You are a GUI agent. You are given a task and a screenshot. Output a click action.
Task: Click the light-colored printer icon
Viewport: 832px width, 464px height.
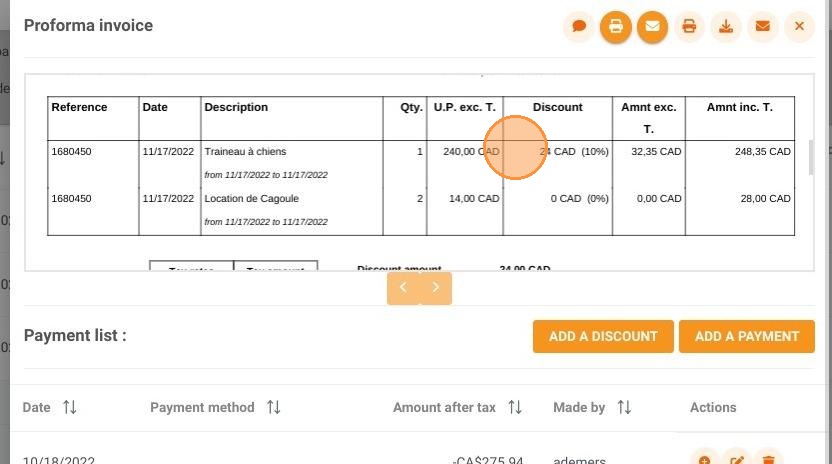pyautogui.click(x=689, y=26)
